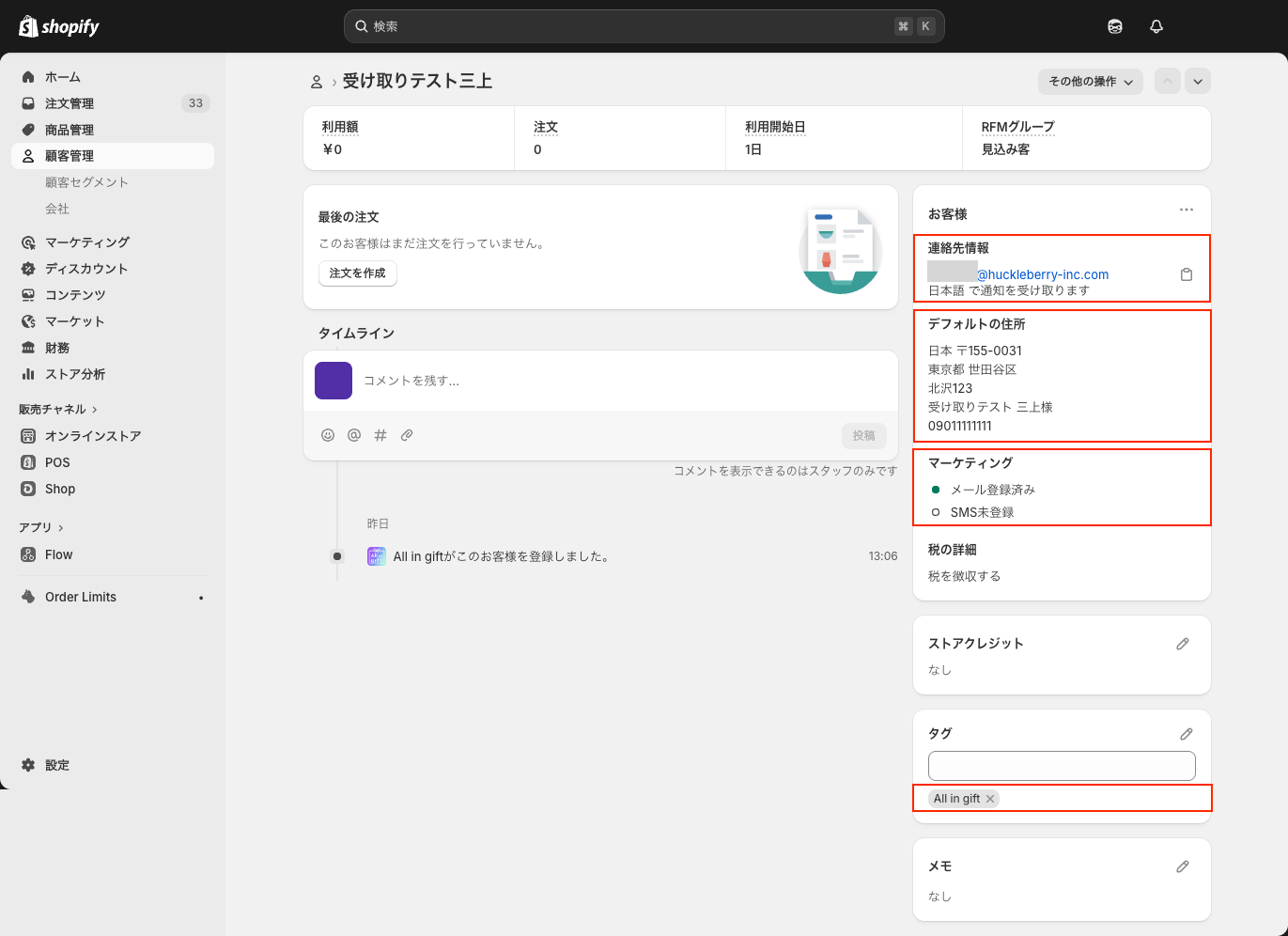Screen dimensions: 1288x936
Task: Open the Flow app
Action: pyautogui.click(x=113, y=554)
